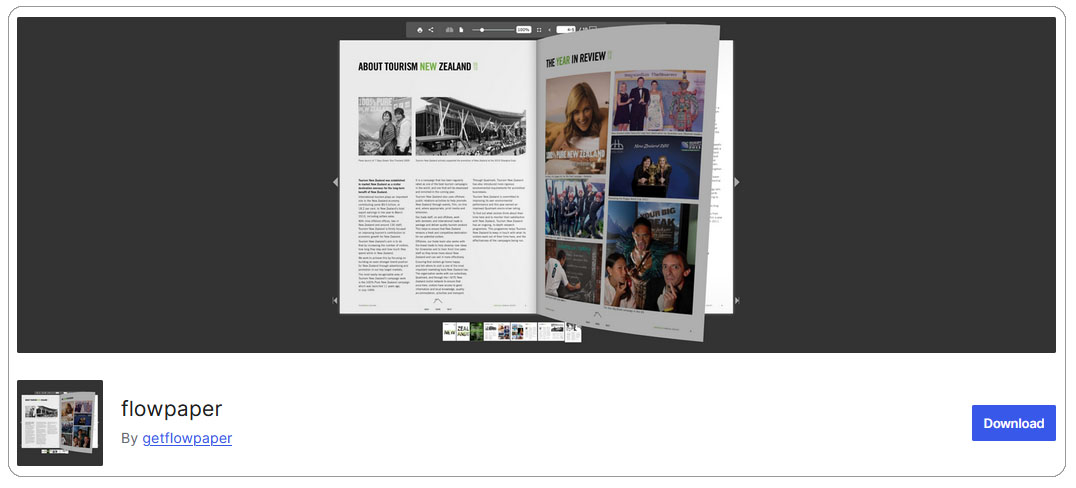1076x488 pixels.
Task: Toggle fullscreen mode in viewer toolbar
Action: tap(539, 30)
